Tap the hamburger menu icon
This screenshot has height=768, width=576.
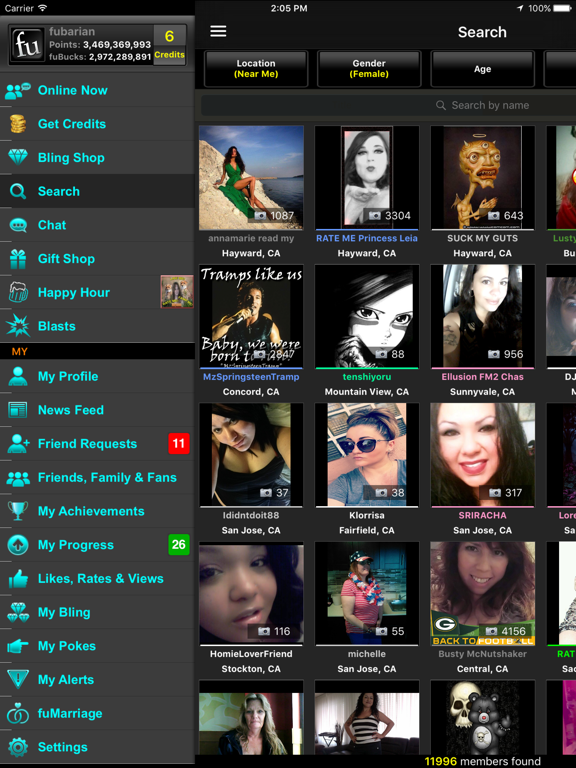click(x=218, y=31)
